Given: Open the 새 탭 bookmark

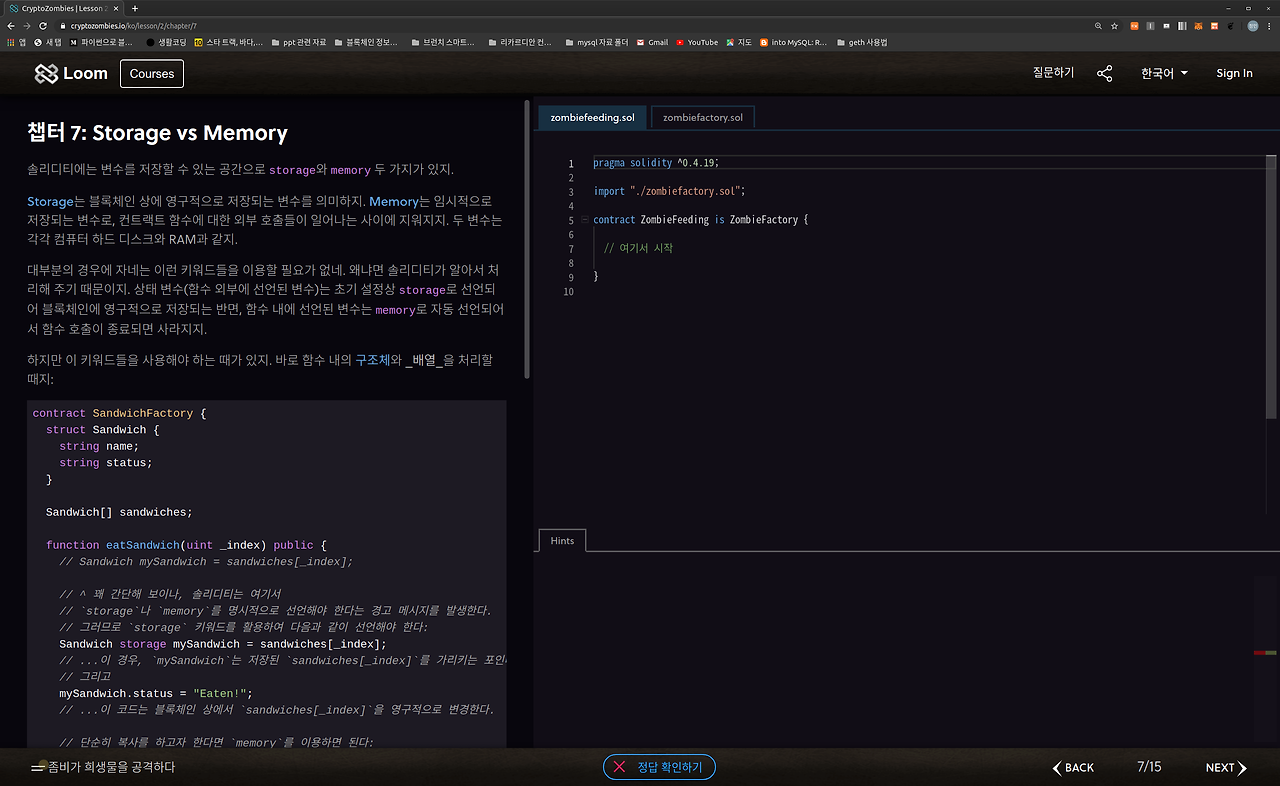Looking at the screenshot, I should pos(47,42).
